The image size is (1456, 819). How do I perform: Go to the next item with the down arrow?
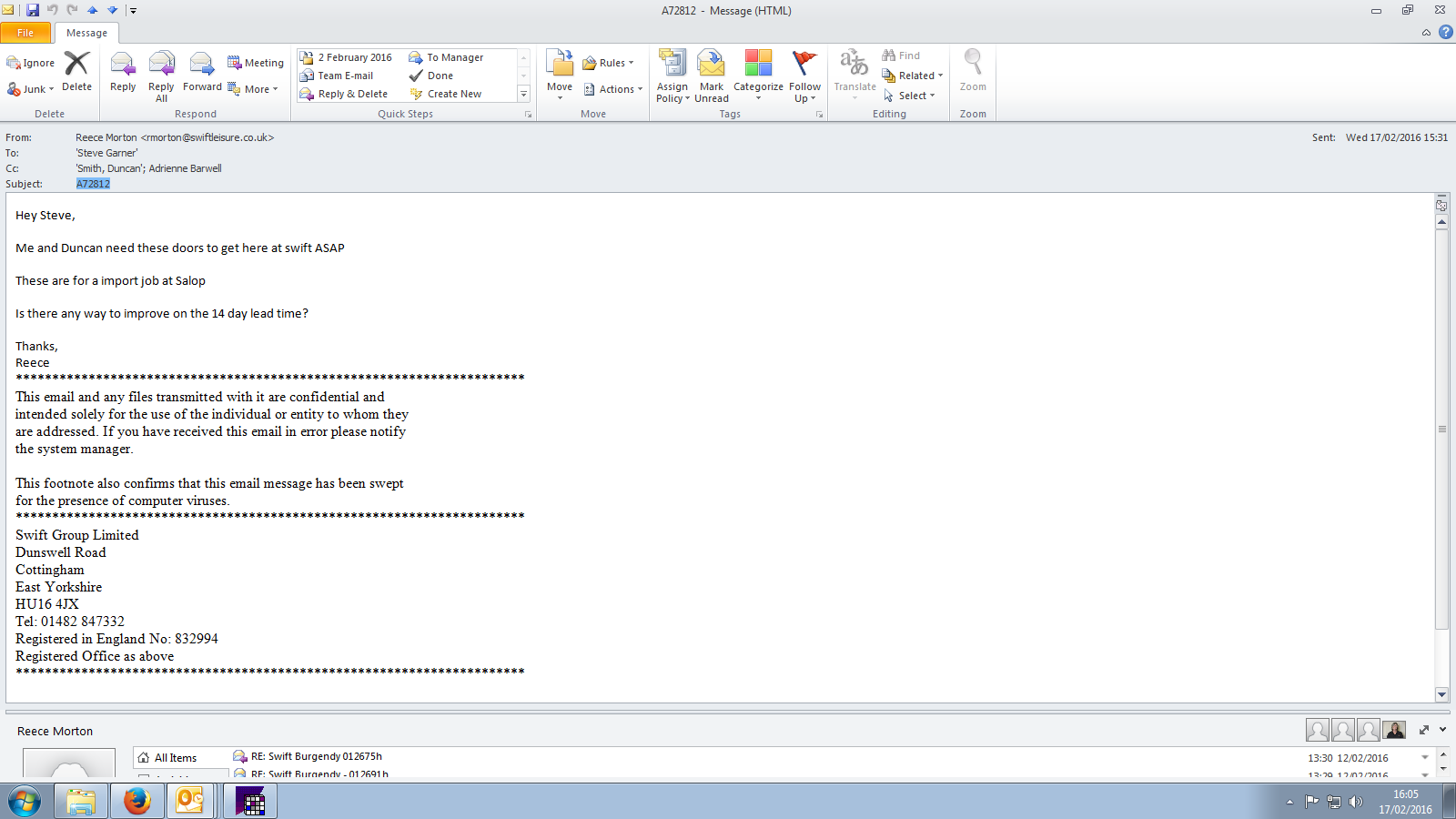coord(113,10)
